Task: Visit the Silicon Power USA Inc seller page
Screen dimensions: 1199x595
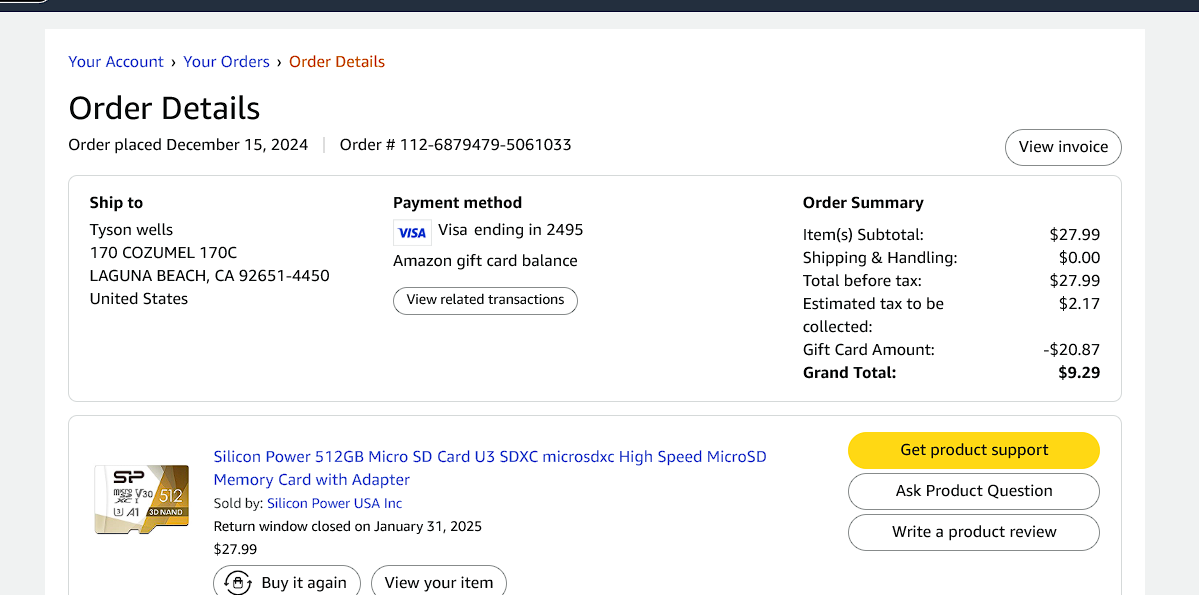Action: pyautogui.click(x=334, y=504)
